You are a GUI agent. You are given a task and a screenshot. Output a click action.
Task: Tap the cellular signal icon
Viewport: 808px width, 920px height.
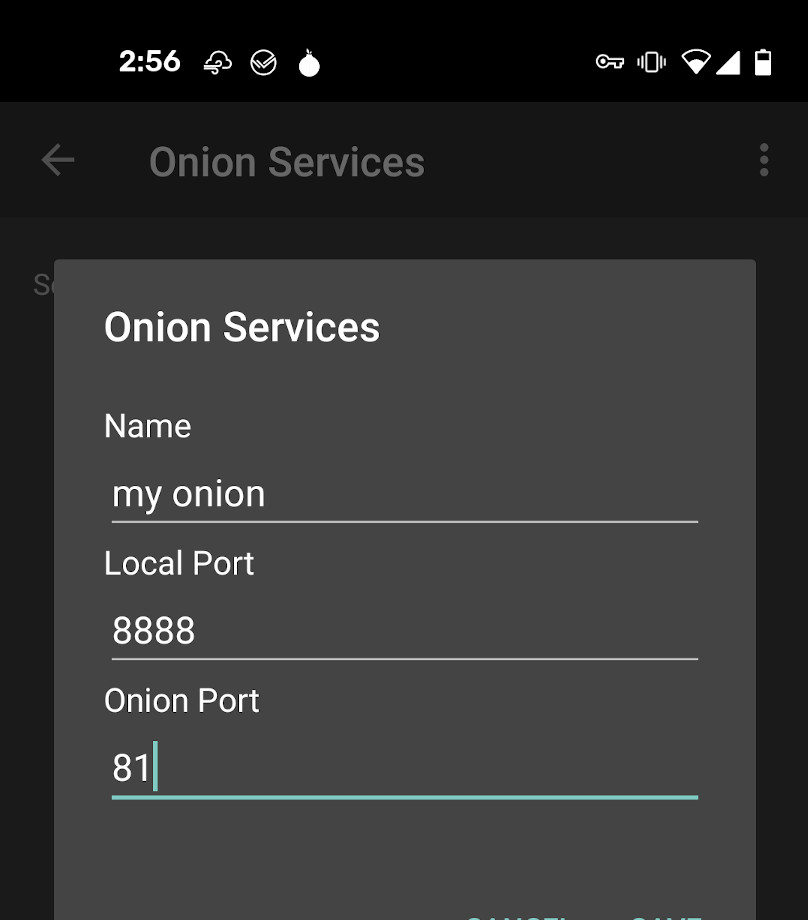728,62
